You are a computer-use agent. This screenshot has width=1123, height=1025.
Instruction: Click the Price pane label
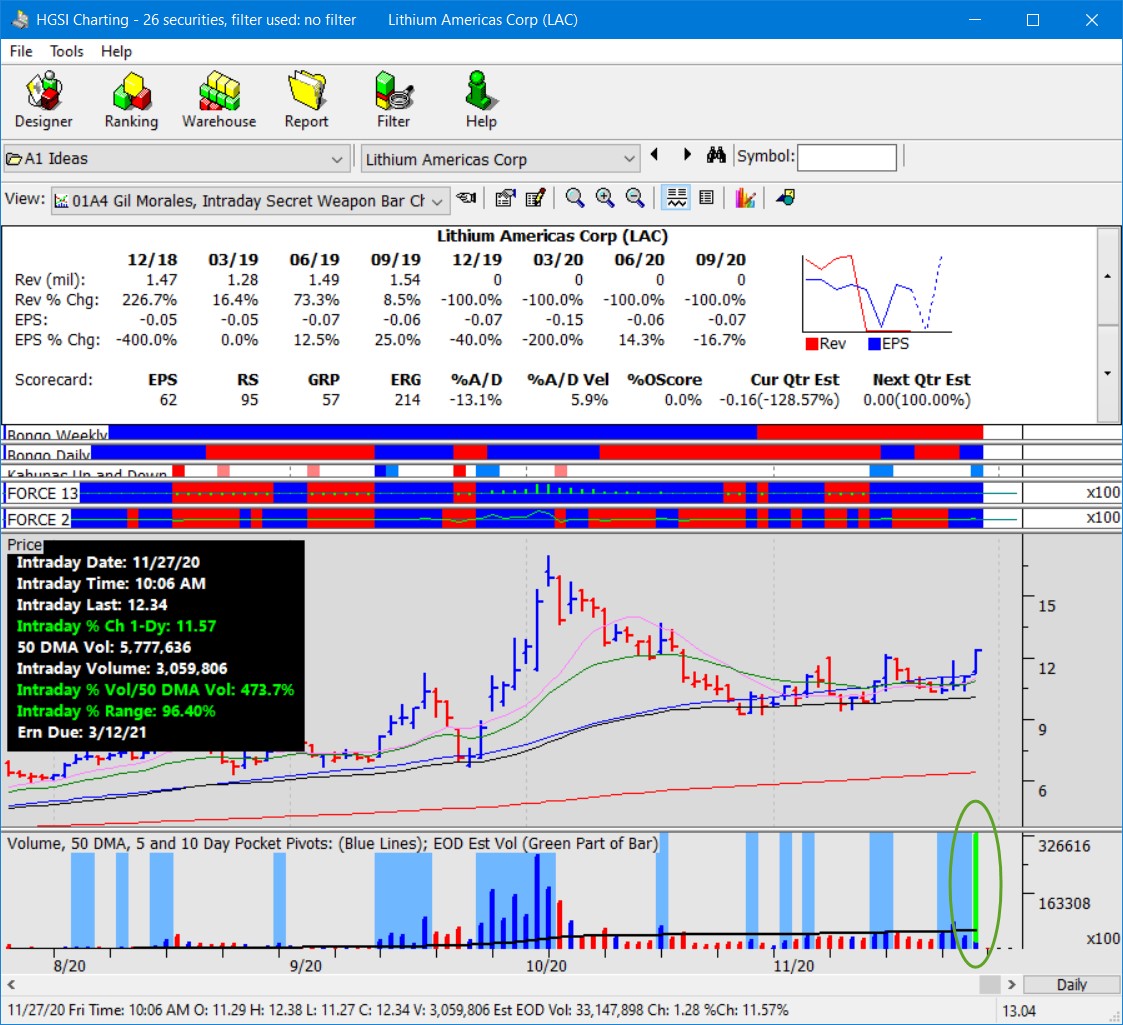[x=24, y=545]
